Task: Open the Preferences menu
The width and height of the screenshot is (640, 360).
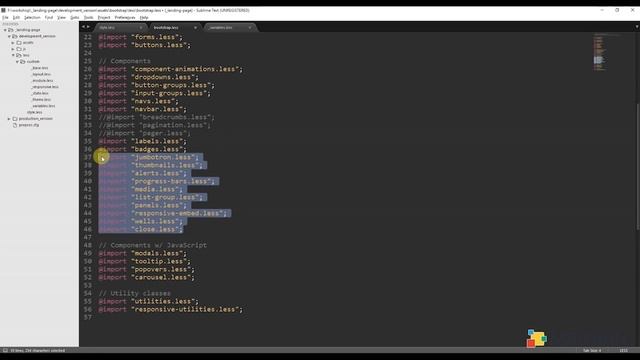Action: tap(125, 18)
